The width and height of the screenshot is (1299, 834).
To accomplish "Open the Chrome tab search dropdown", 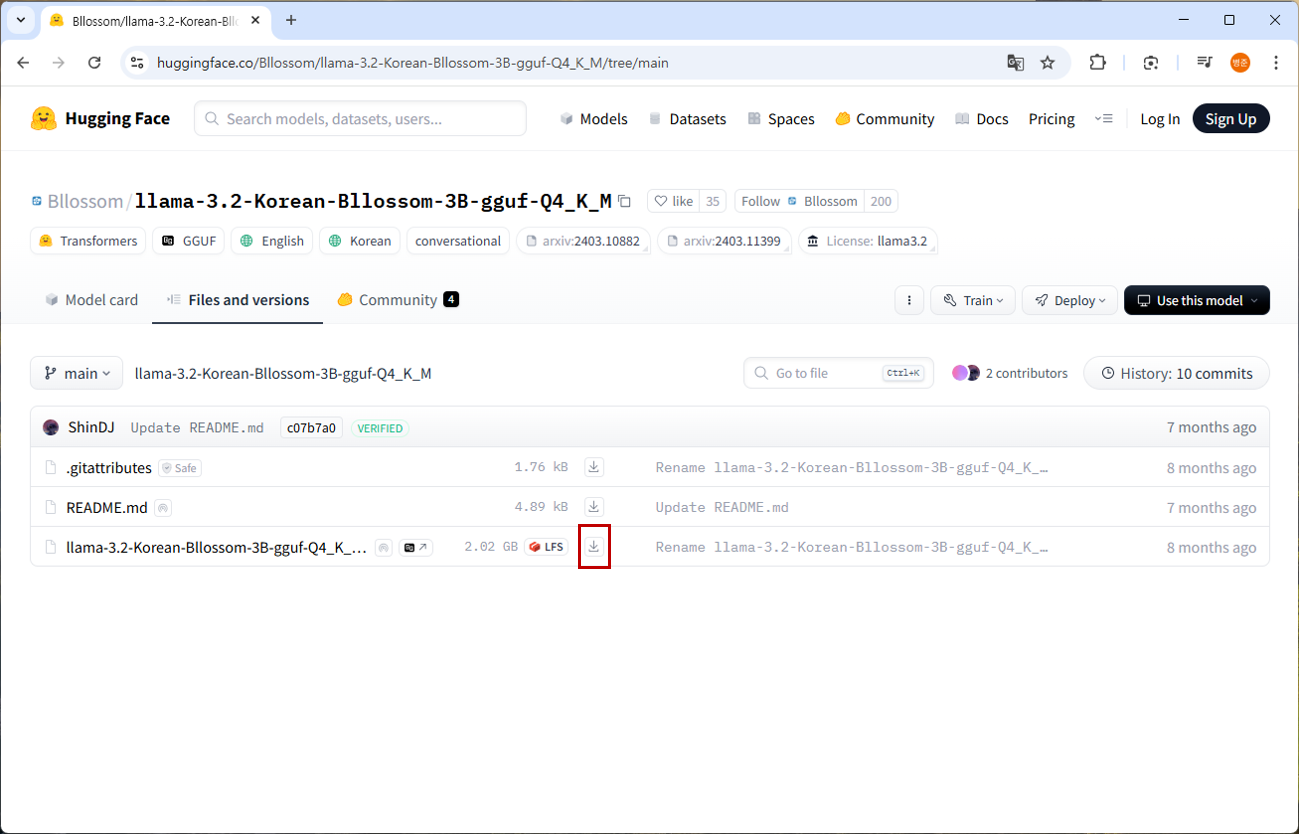I will click(20, 20).
